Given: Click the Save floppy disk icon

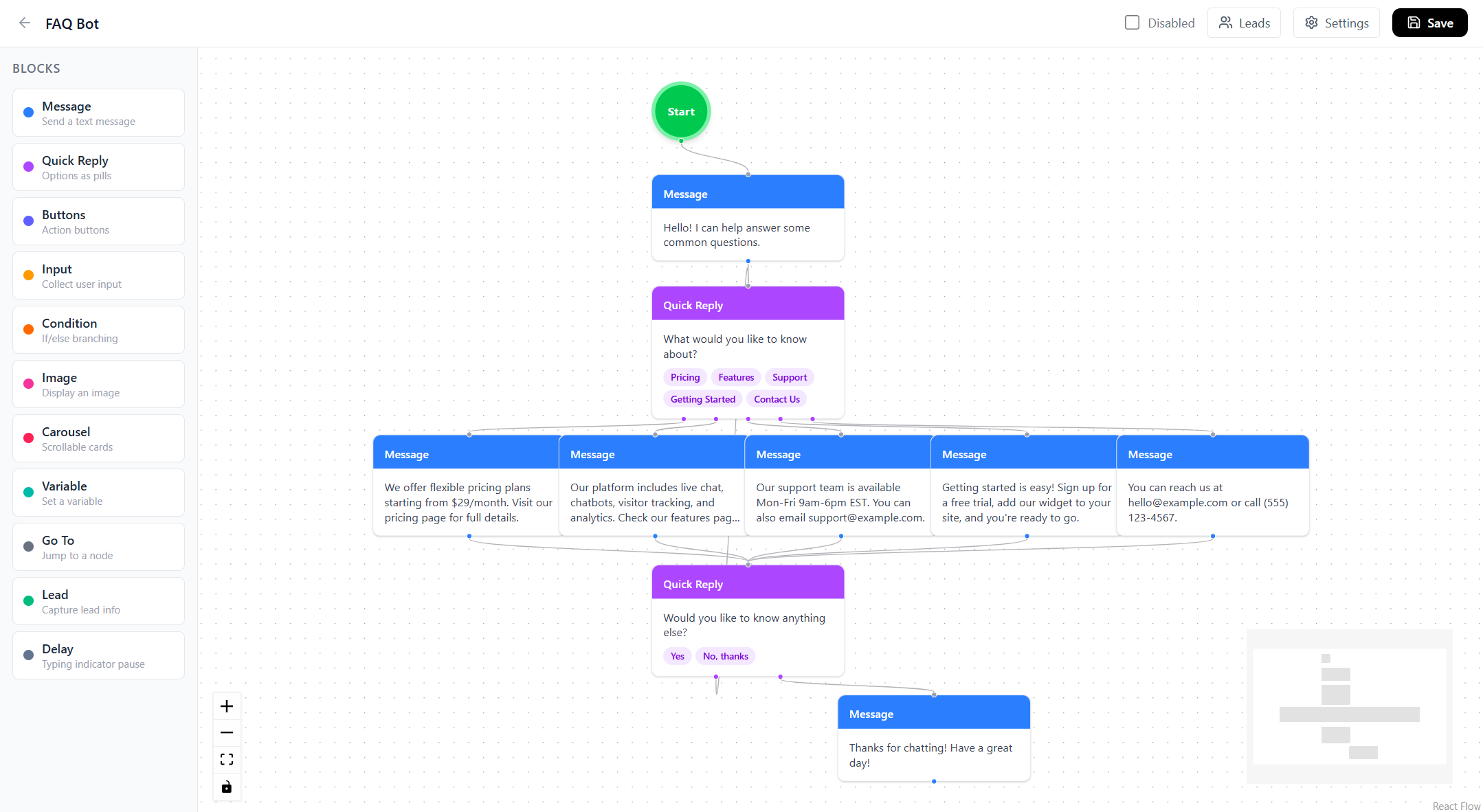Looking at the screenshot, I should (x=1414, y=23).
